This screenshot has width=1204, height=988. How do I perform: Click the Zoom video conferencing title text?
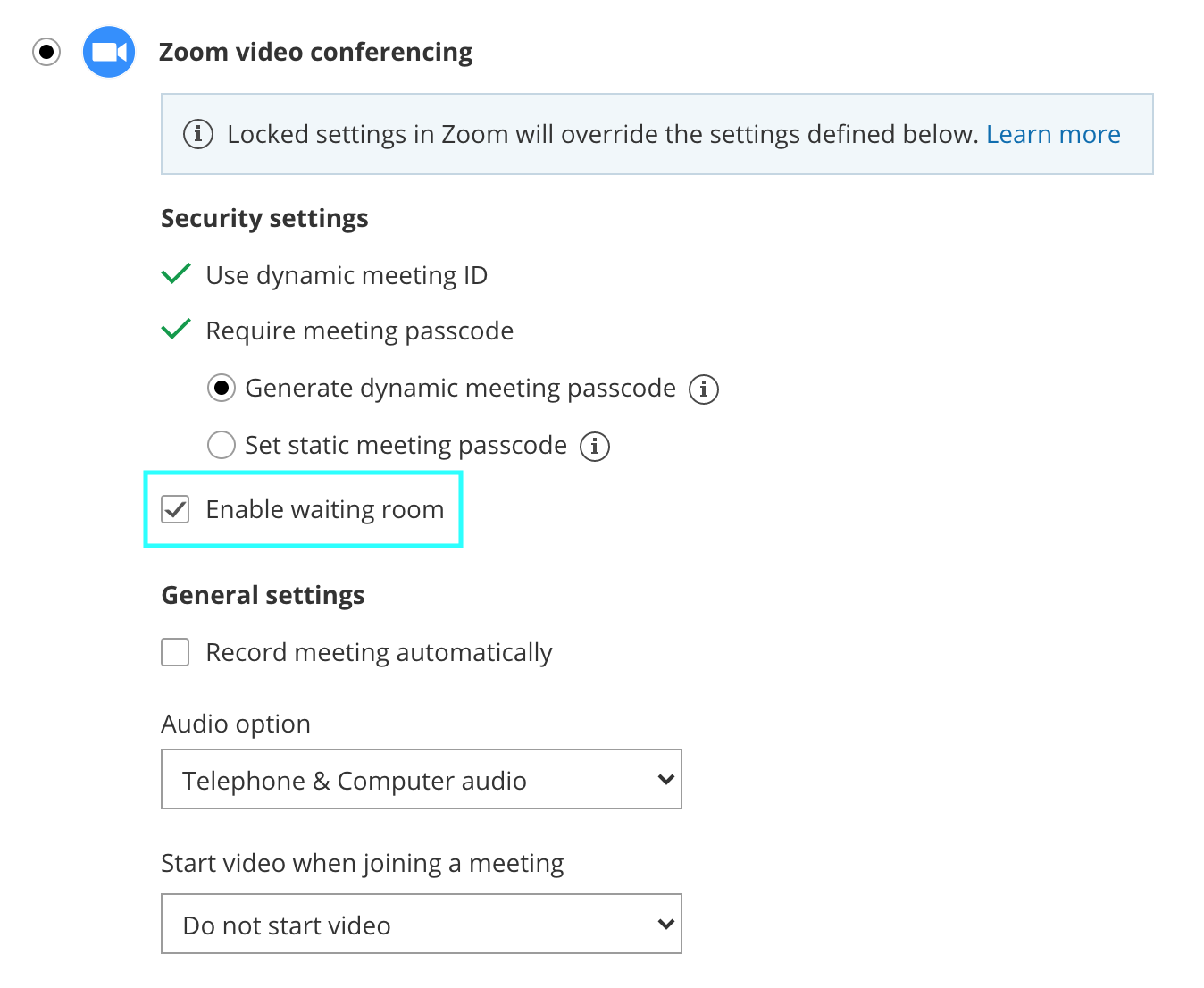tap(315, 52)
